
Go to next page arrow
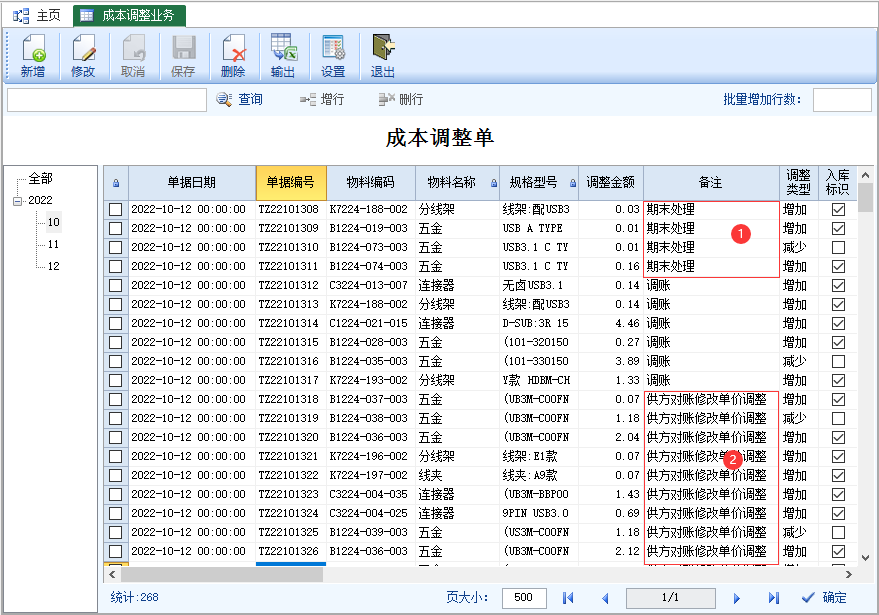pyautogui.click(x=737, y=598)
